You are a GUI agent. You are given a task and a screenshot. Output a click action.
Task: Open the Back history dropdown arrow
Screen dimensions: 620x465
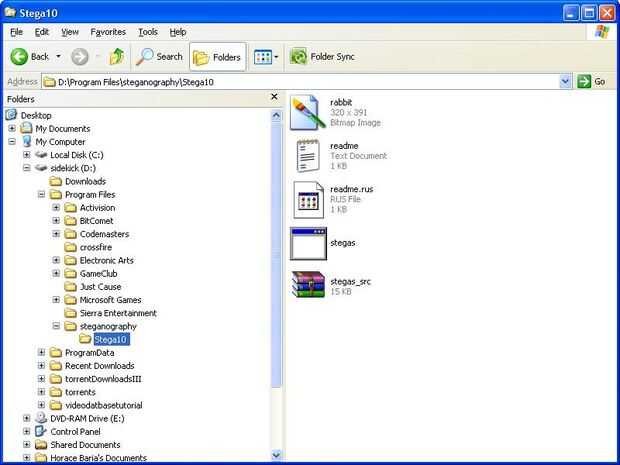coord(59,57)
